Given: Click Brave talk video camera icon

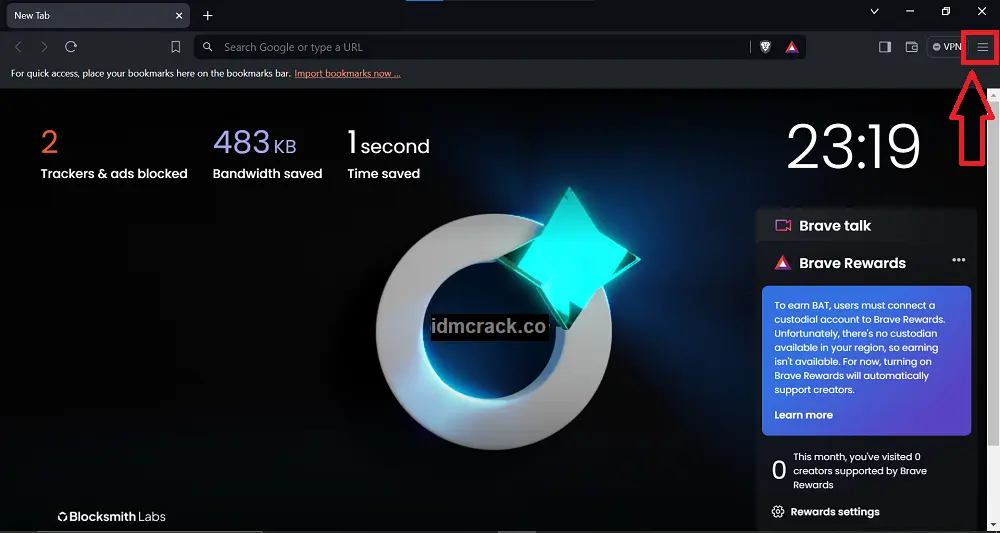Looking at the screenshot, I should click(x=783, y=226).
